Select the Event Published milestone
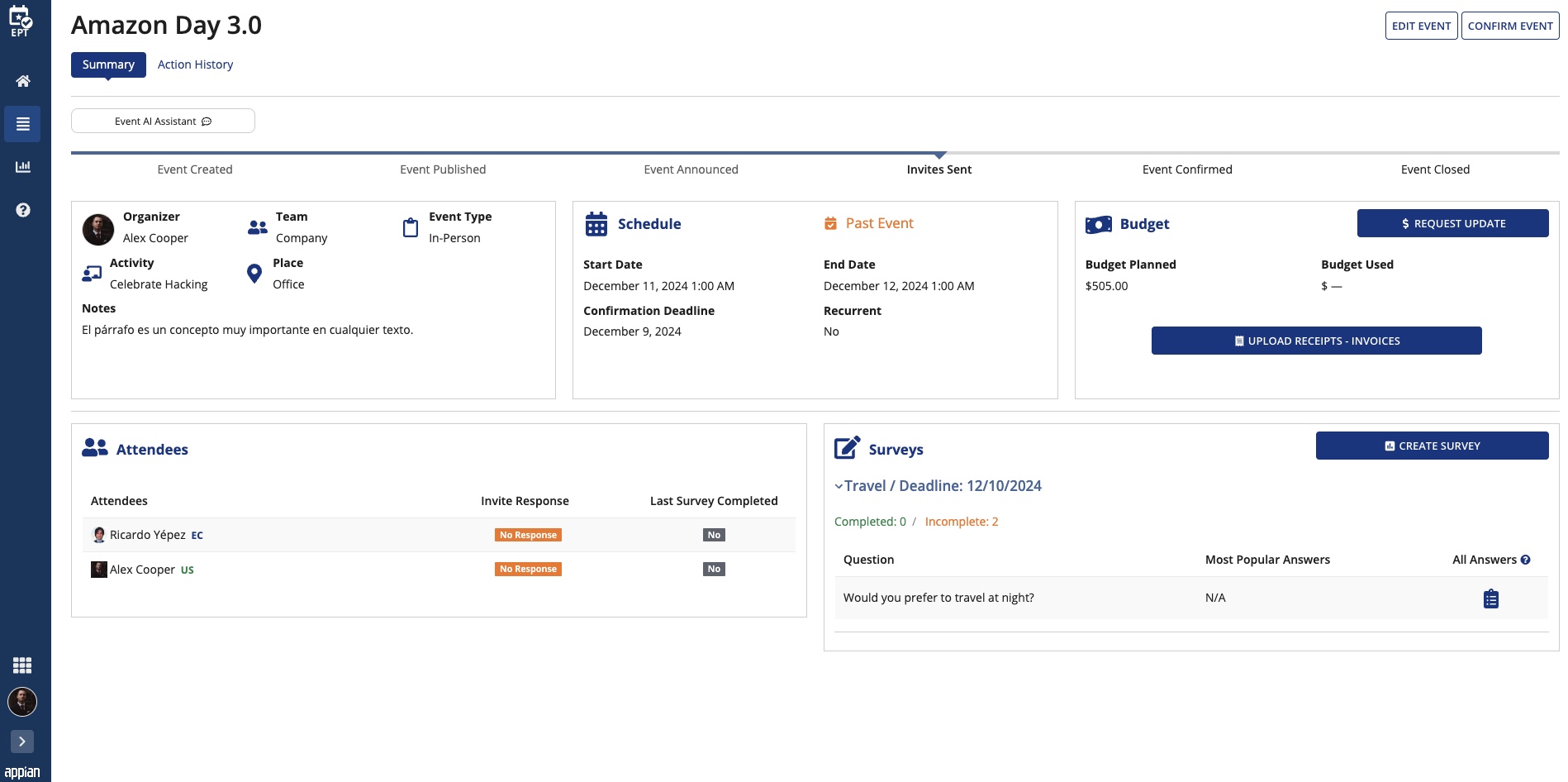 pyautogui.click(x=443, y=169)
